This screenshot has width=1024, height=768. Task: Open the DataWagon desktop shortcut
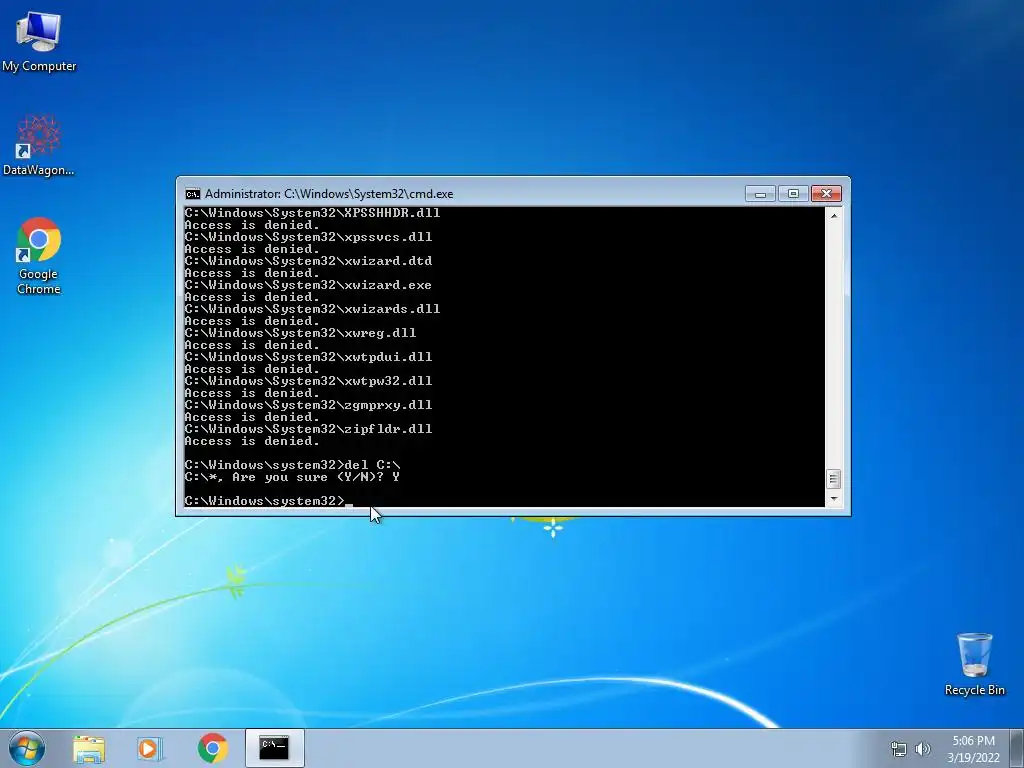click(39, 146)
